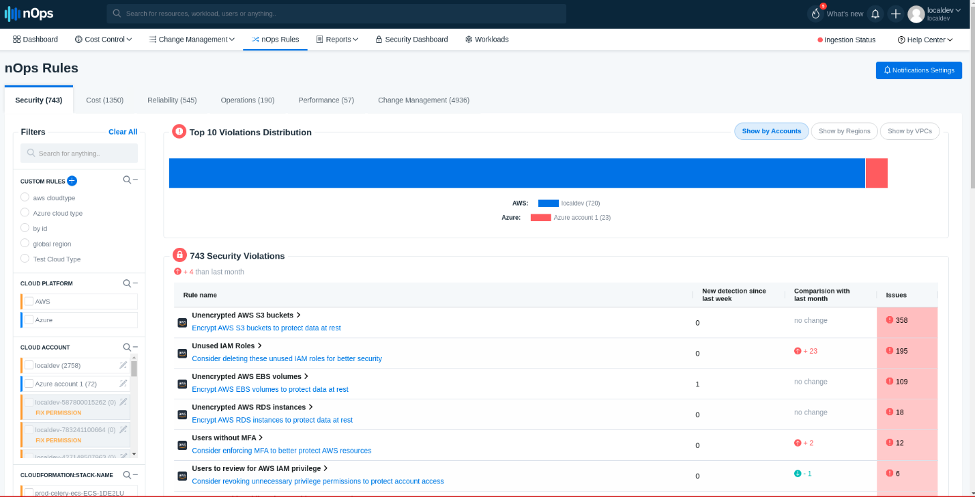Click the blue Custom Rules add icon
Image resolution: width=977 pixels, height=497 pixels.
pyautogui.click(x=72, y=181)
